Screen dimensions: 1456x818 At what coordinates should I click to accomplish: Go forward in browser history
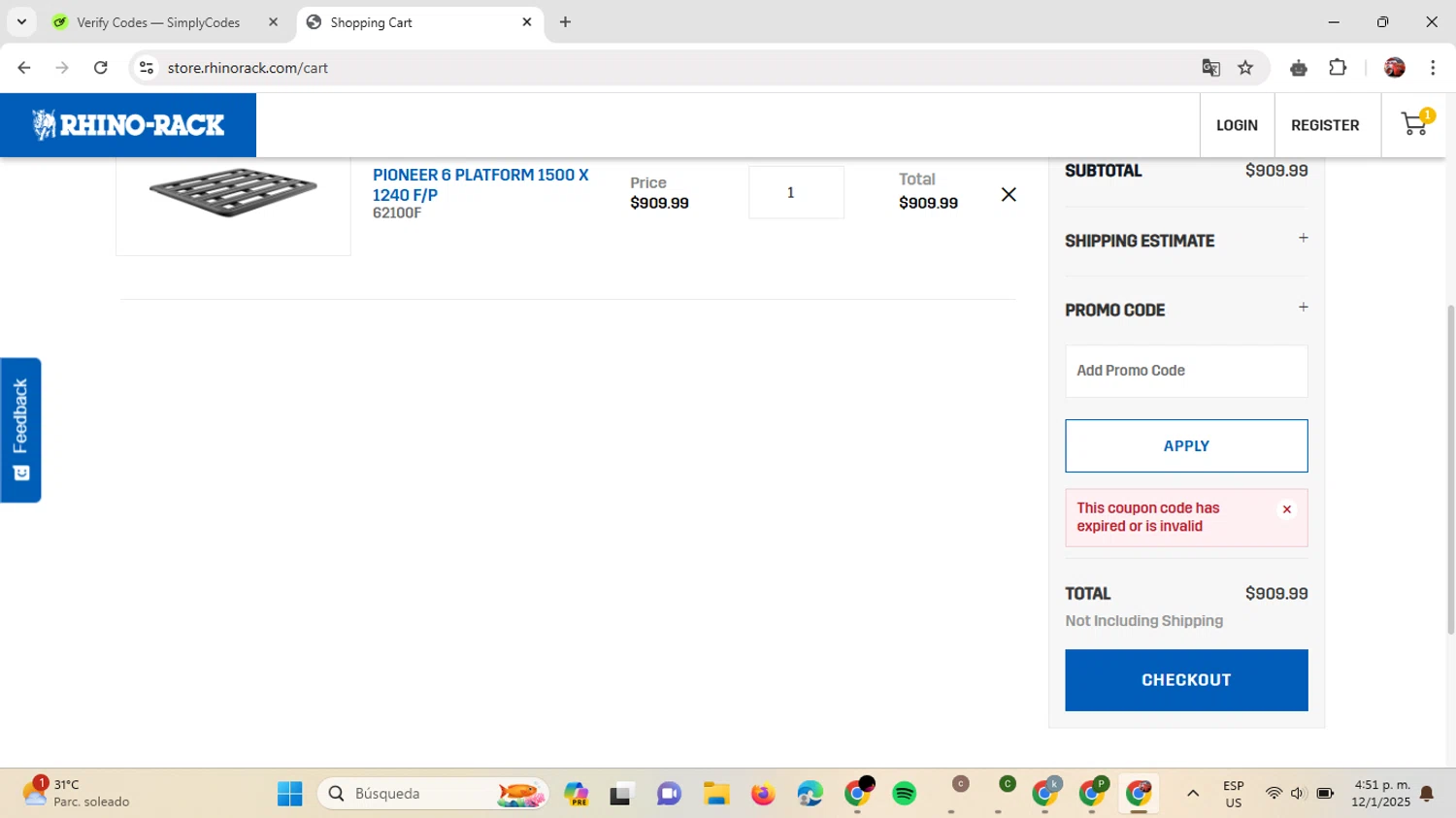pyautogui.click(x=62, y=68)
